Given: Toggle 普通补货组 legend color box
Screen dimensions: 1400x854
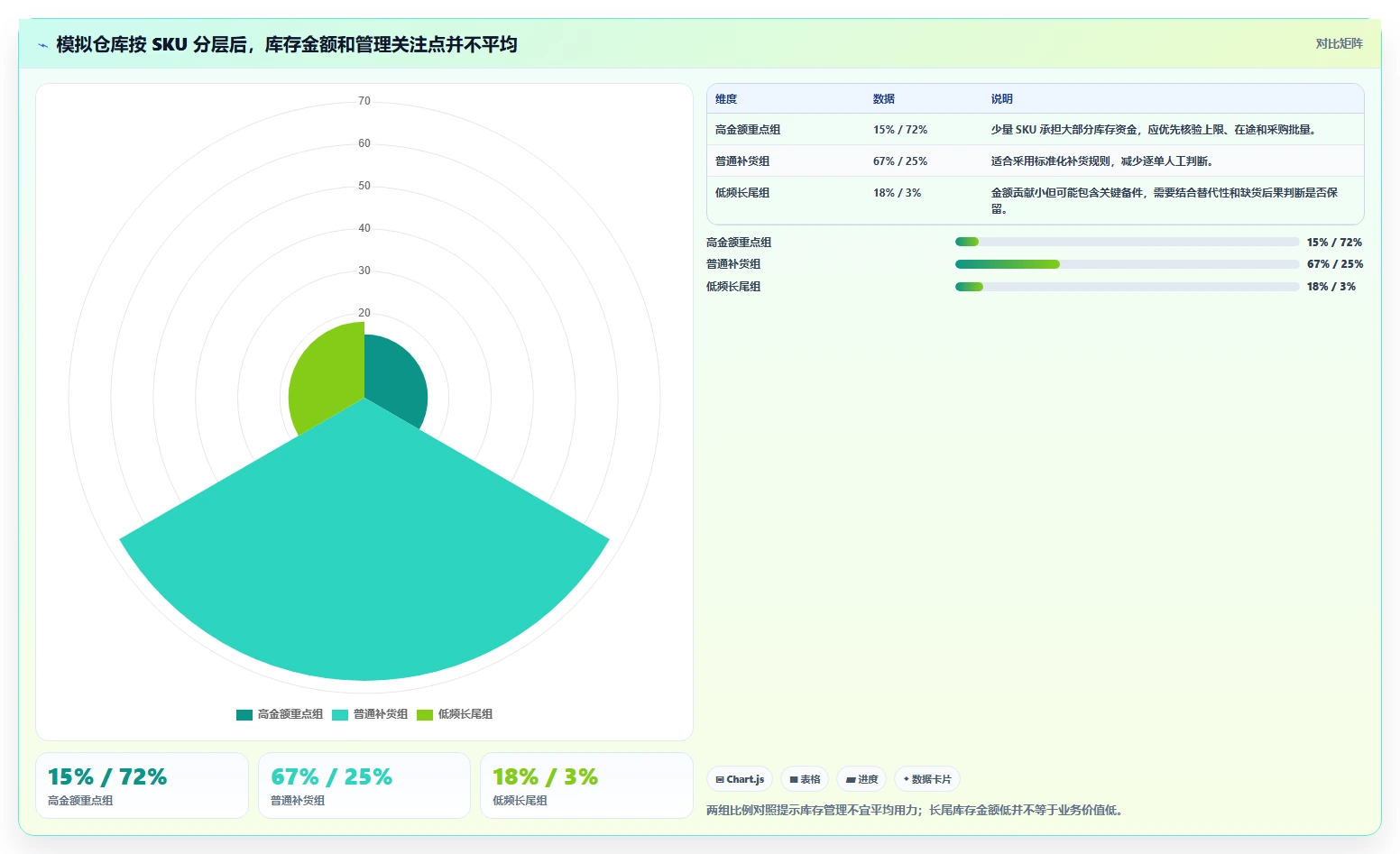Looking at the screenshot, I should 339,714.
